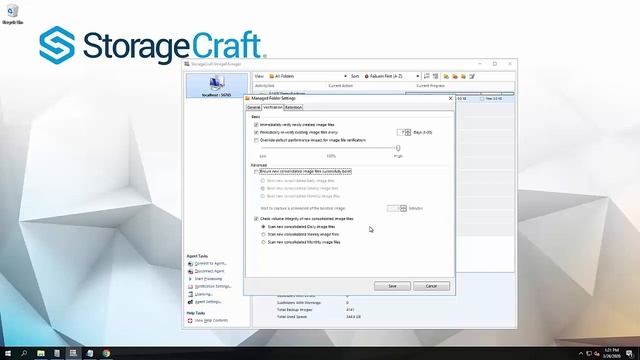The height and width of the screenshot is (360, 640).
Task: Open the Action Center notifications icon
Action: pos(630,353)
